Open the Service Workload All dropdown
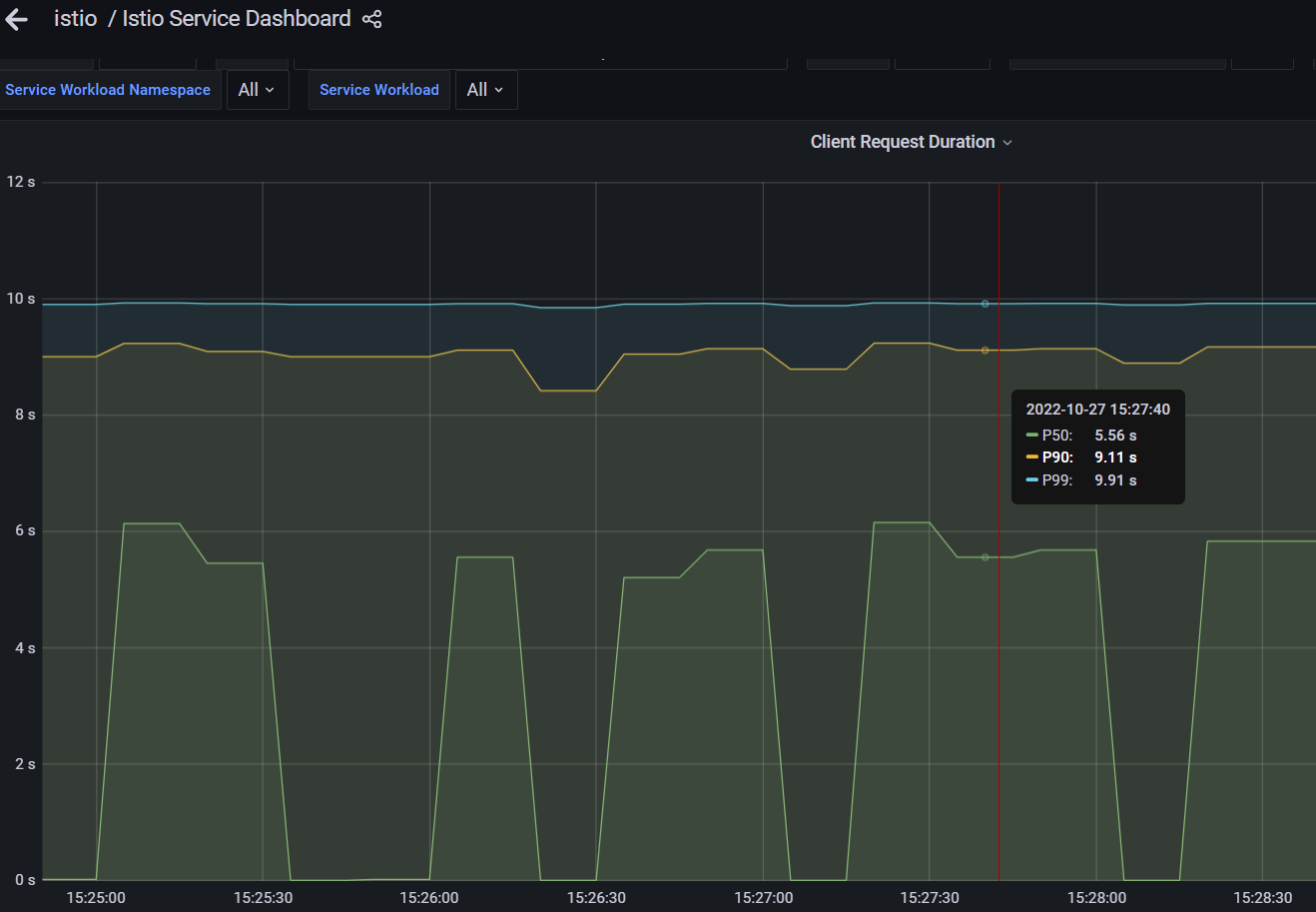This screenshot has width=1316, height=912. point(486,90)
